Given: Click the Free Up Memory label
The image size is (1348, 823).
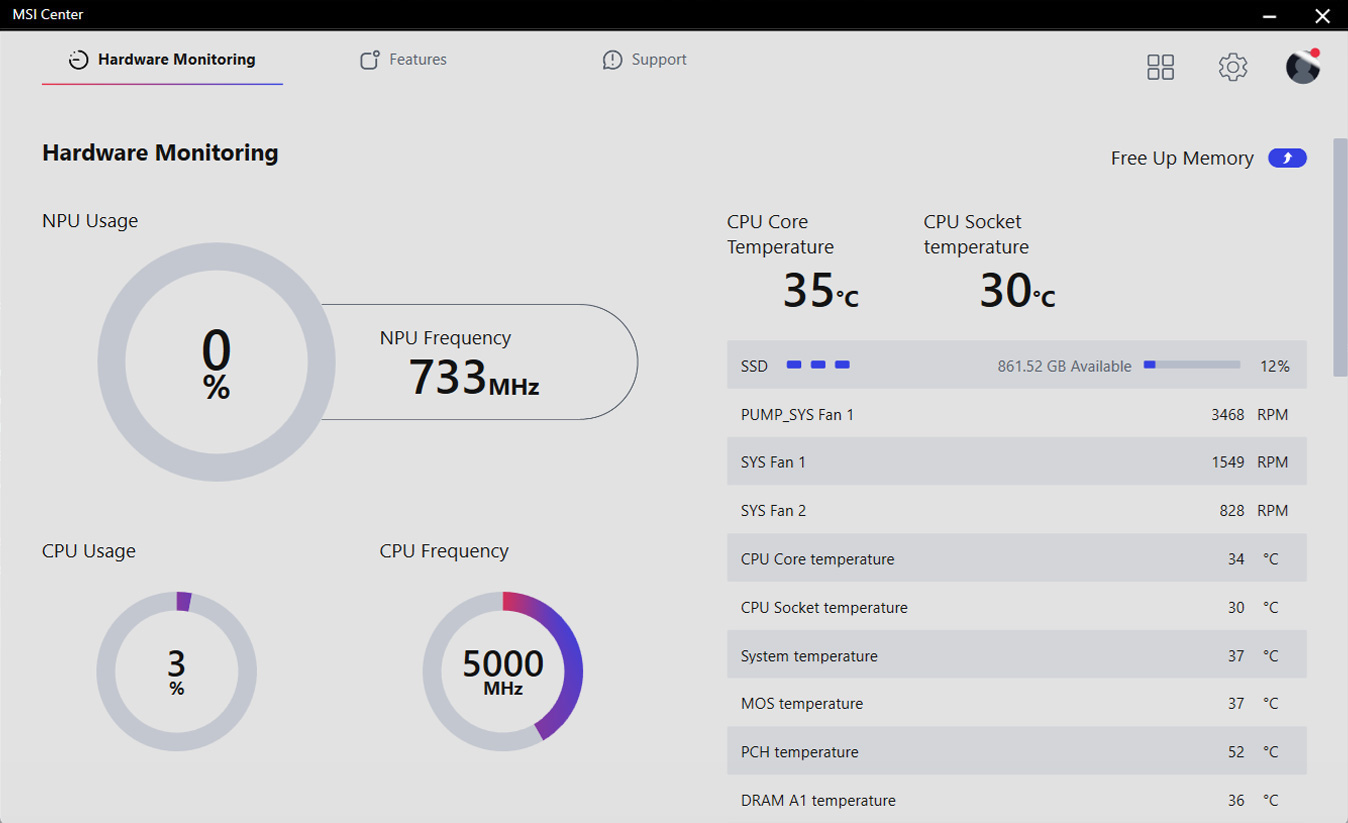Looking at the screenshot, I should click(x=1182, y=158).
